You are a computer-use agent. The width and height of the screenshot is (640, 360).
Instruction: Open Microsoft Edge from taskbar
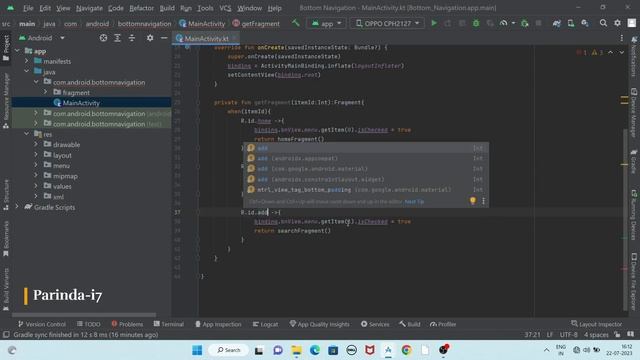315,350
